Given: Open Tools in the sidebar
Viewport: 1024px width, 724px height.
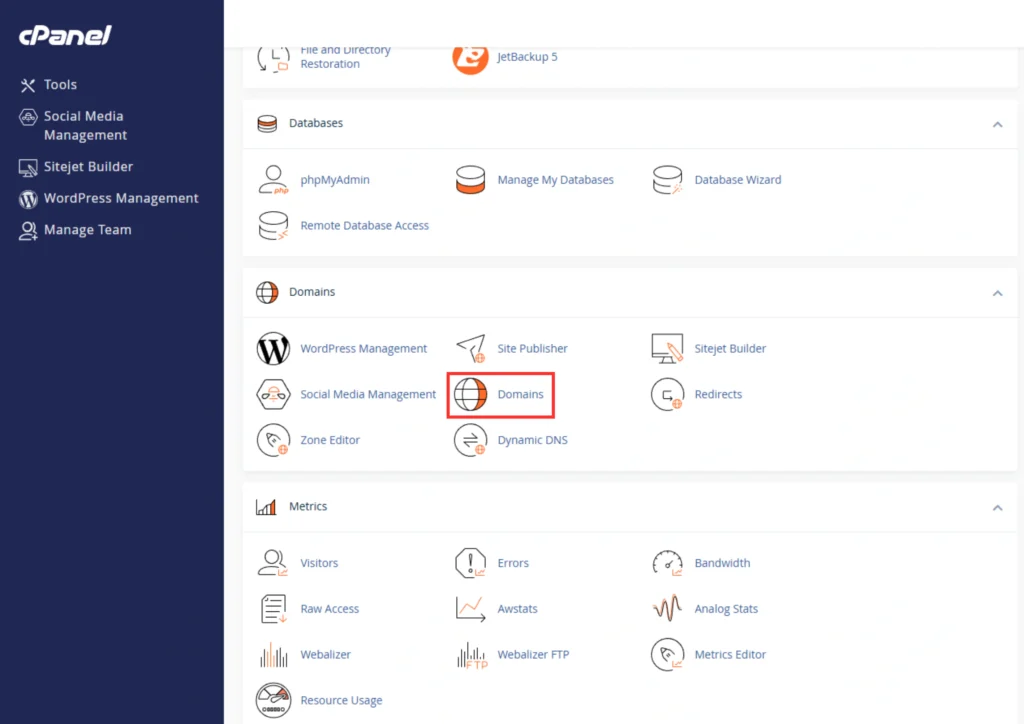Looking at the screenshot, I should 60,85.
